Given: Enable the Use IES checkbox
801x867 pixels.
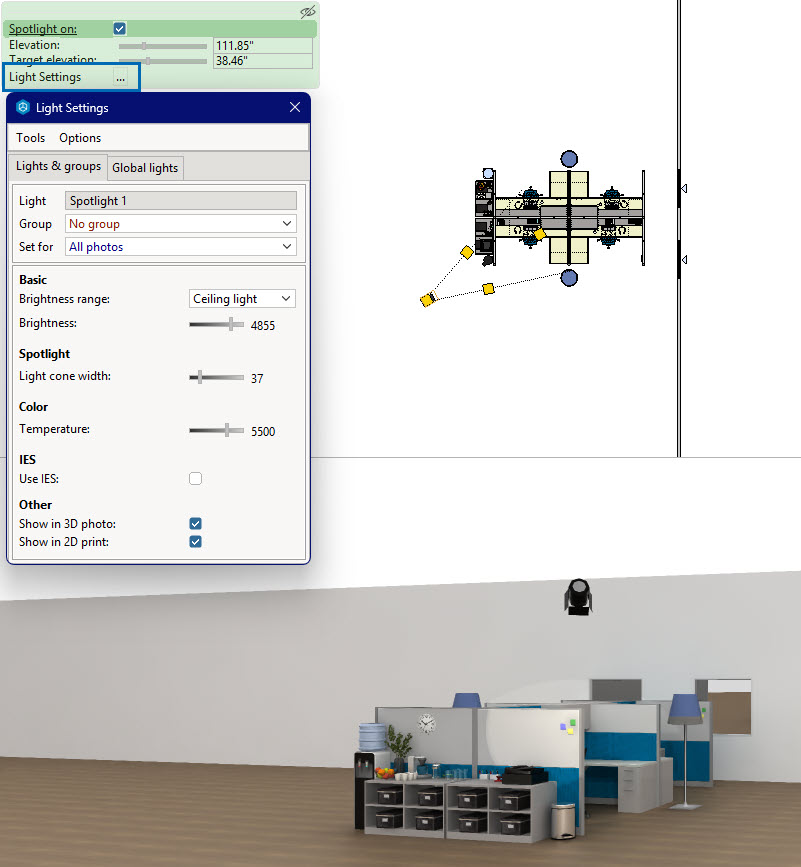Looking at the screenshot, I should (195, 478).
